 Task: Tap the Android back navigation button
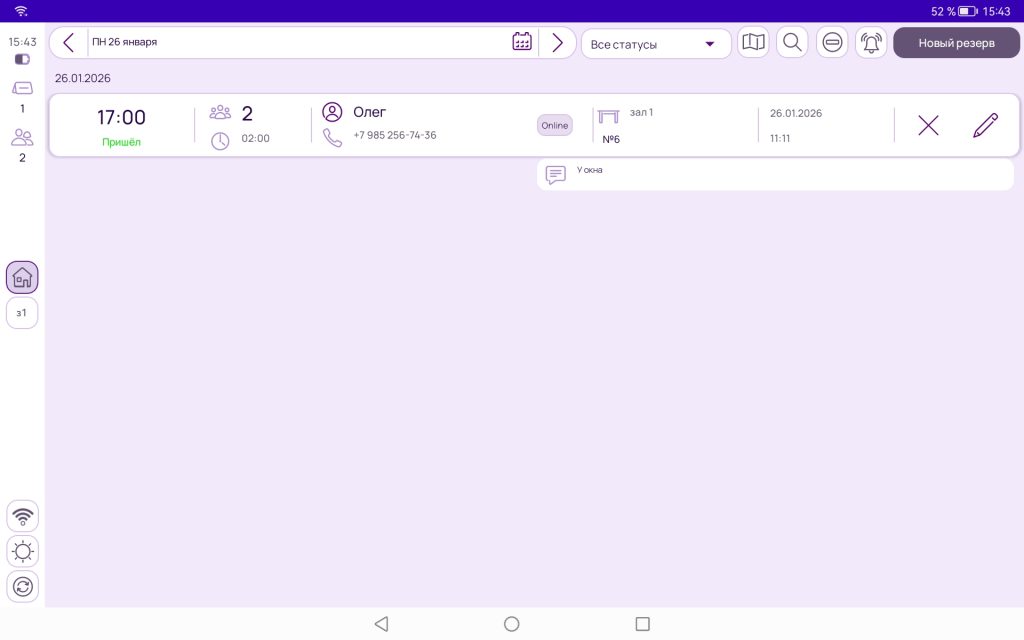(380, 624)
